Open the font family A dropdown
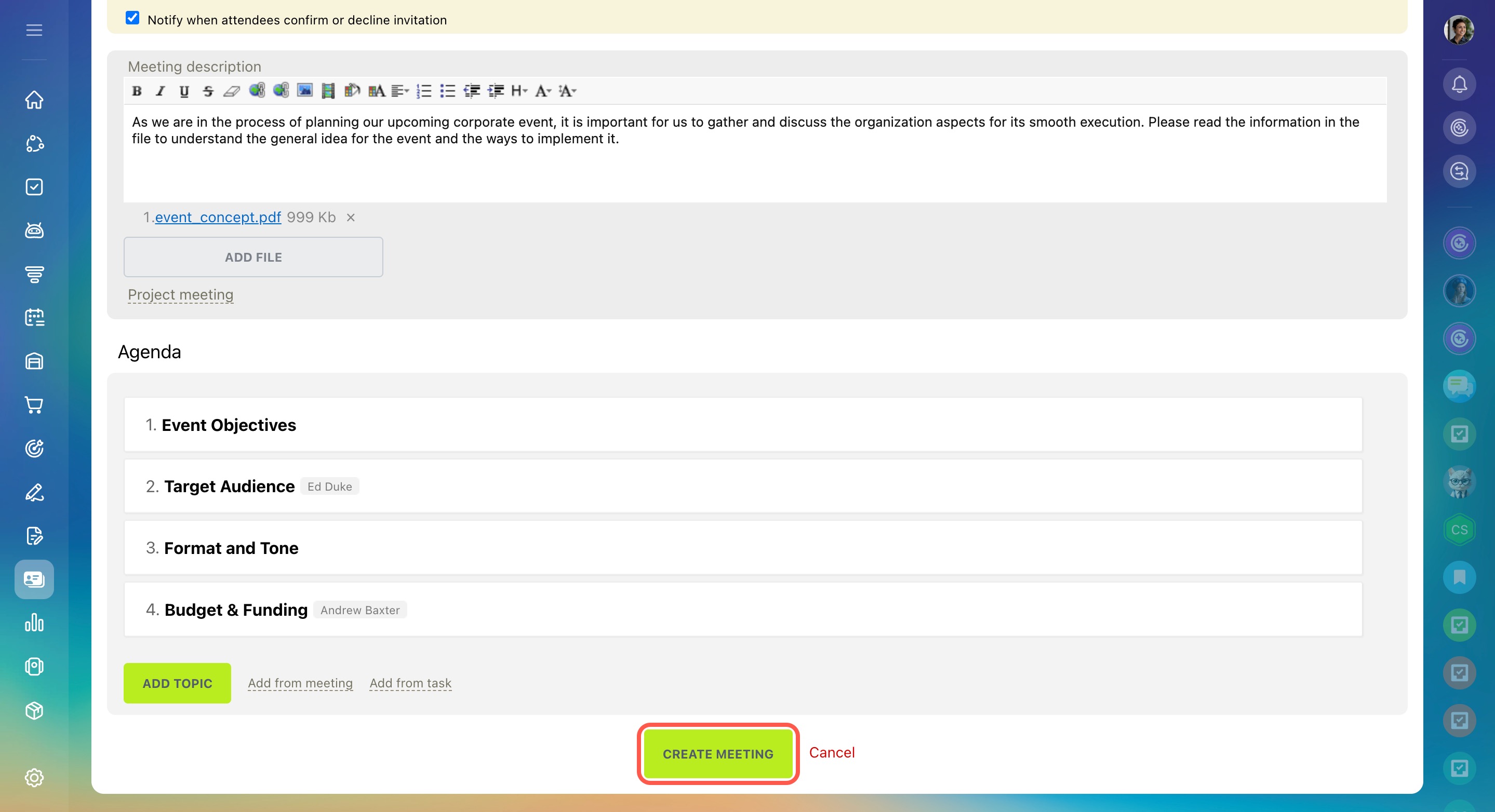1495x812 pixels. 543,91
